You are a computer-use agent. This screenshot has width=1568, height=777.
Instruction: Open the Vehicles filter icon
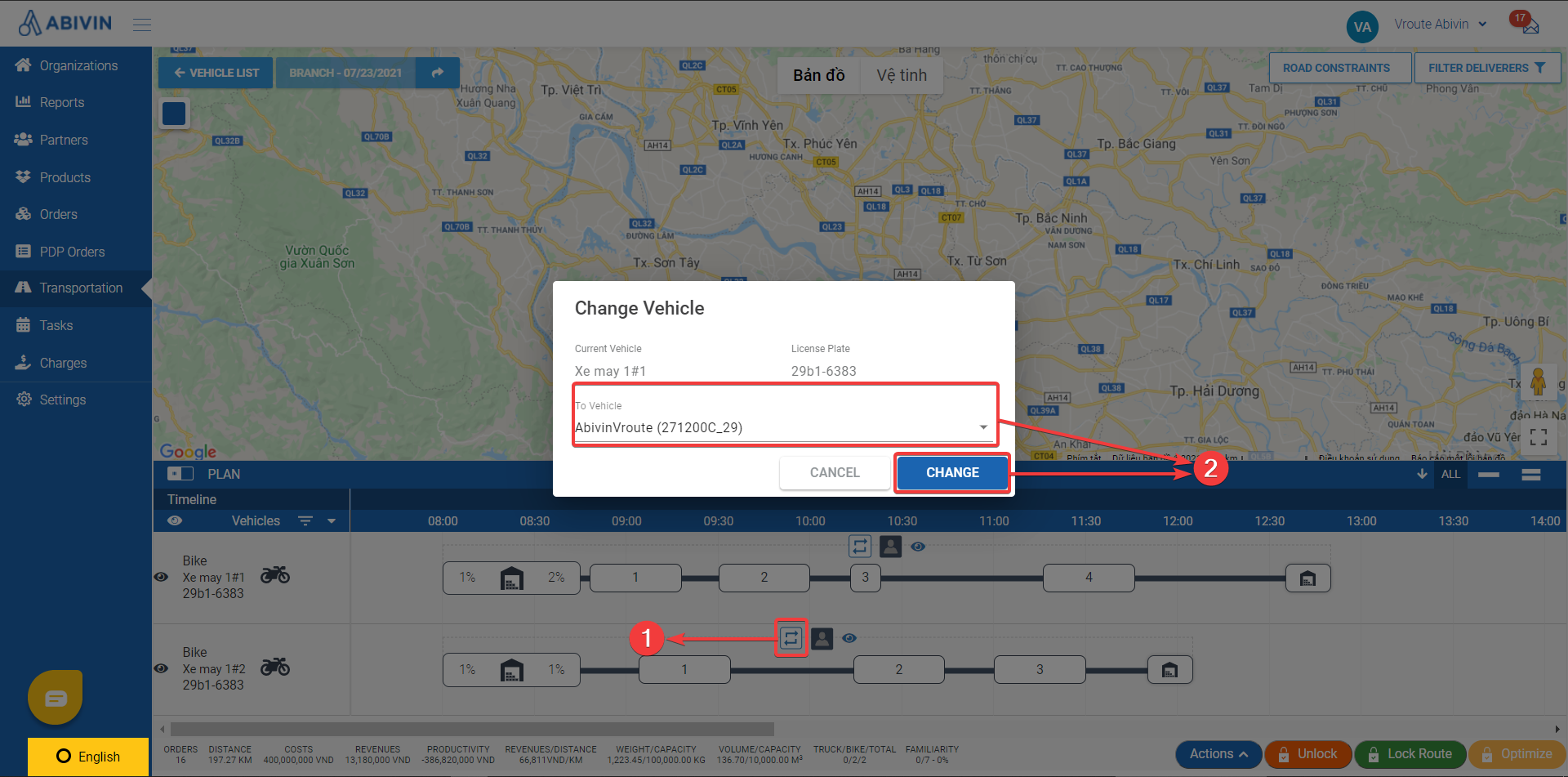(x=305, y=520)
